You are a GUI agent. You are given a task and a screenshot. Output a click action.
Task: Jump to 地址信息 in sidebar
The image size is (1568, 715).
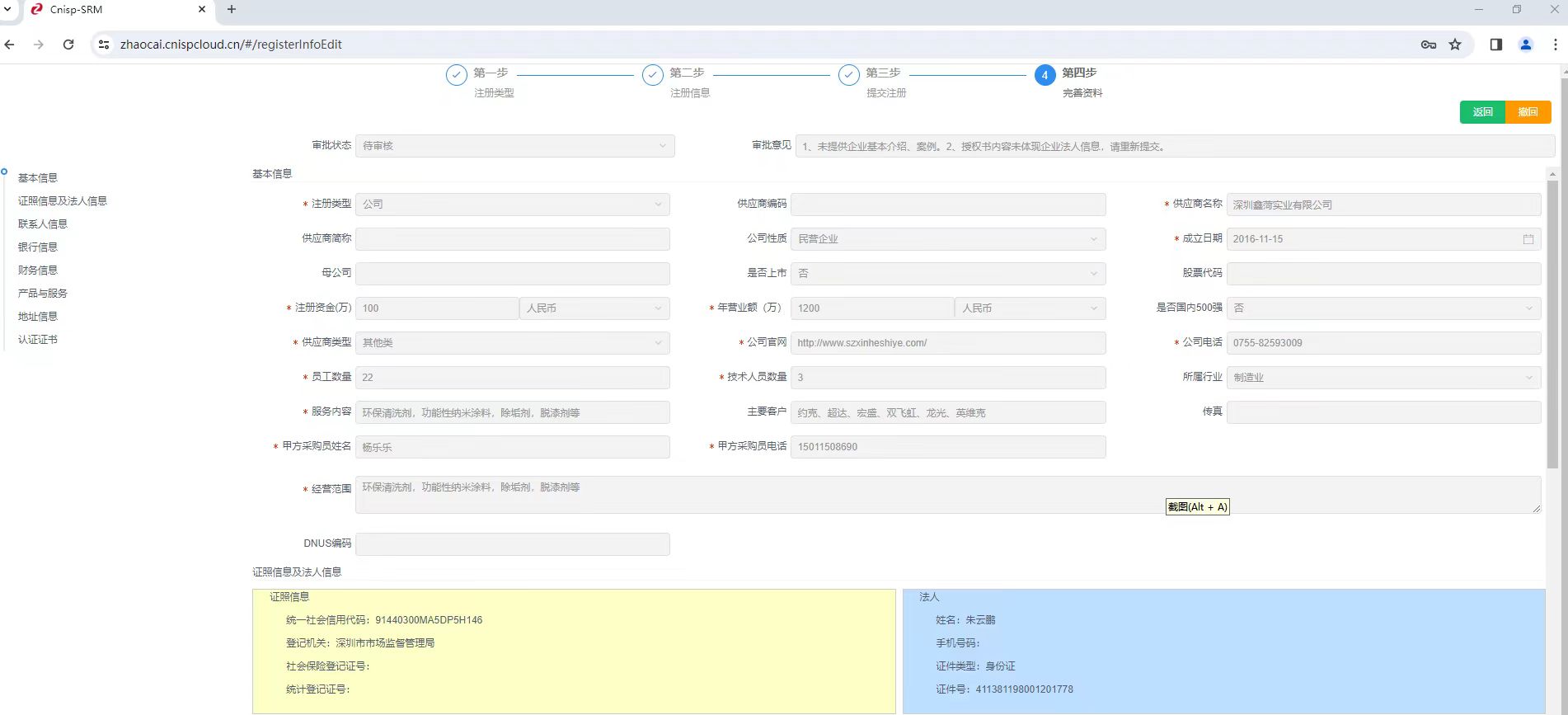pos(38,317)
